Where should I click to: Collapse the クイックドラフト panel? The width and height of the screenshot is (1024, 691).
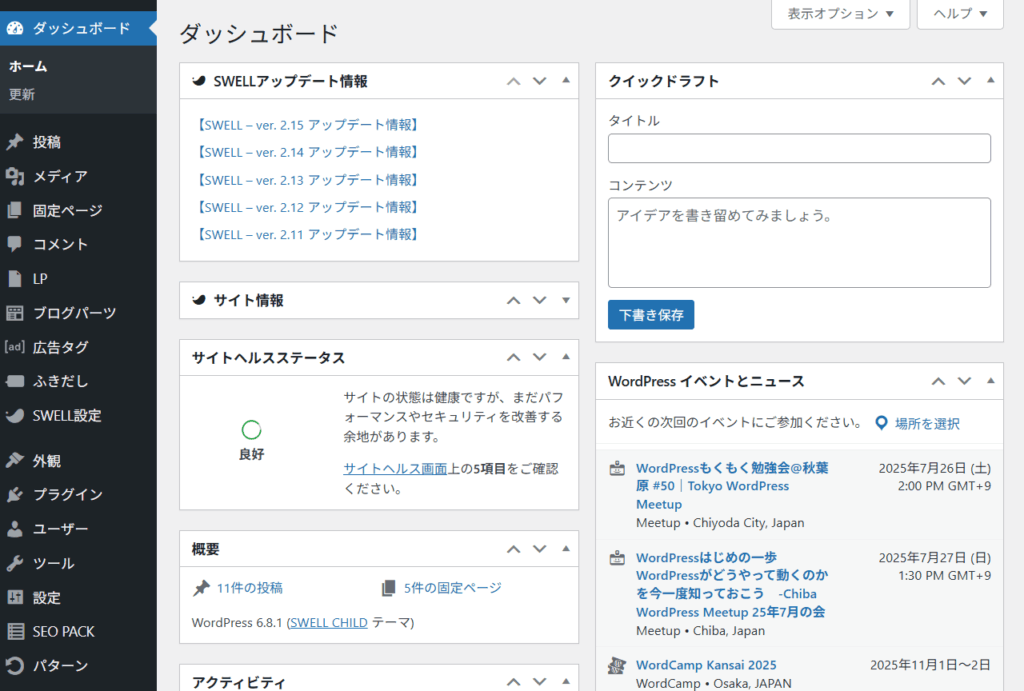[991, 80]
